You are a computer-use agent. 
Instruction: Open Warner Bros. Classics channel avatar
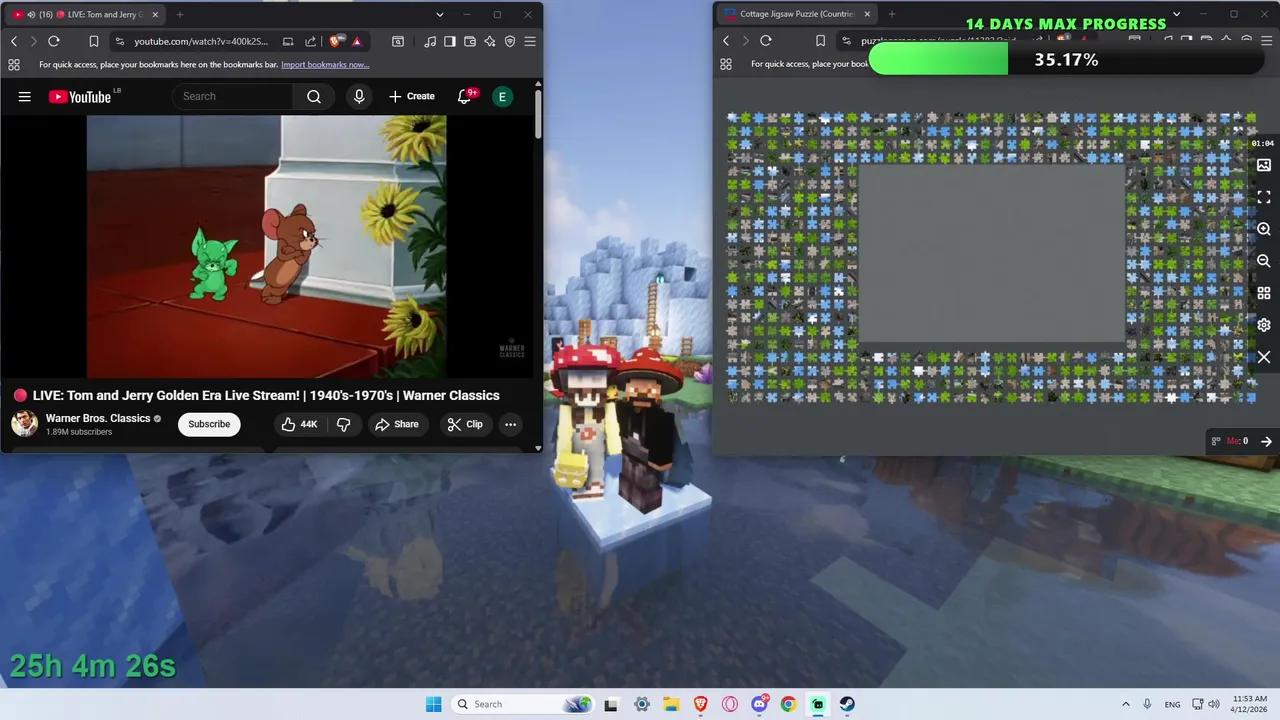coord(25,424)
